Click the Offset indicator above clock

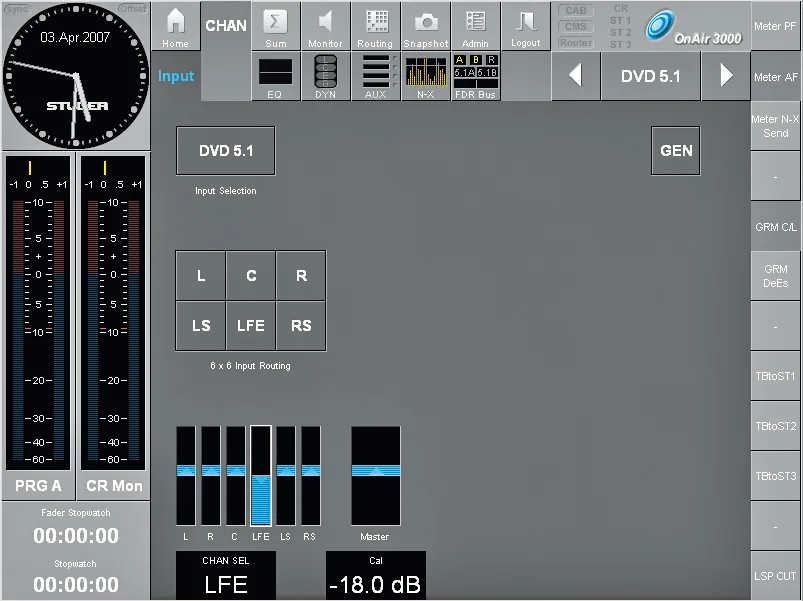[133, 9]
